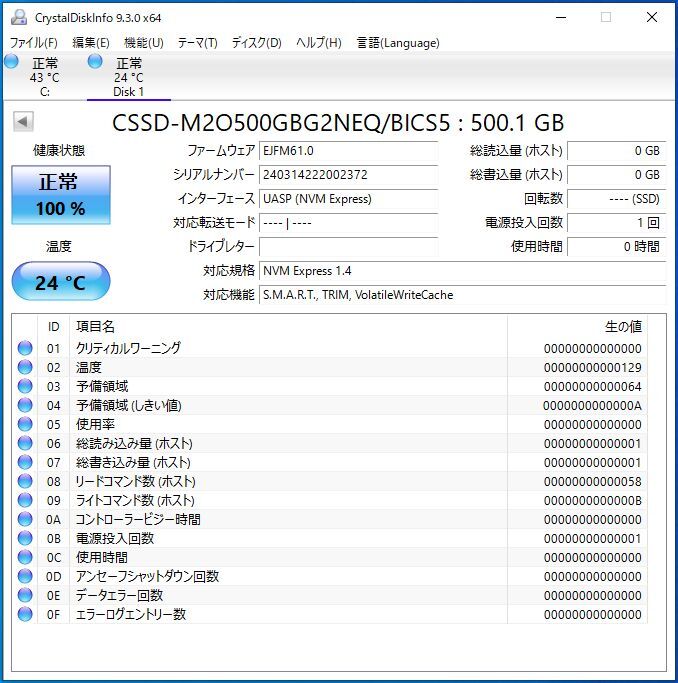Select the Disk 1 tab
The image size is (678, 683).
point(128,77)
